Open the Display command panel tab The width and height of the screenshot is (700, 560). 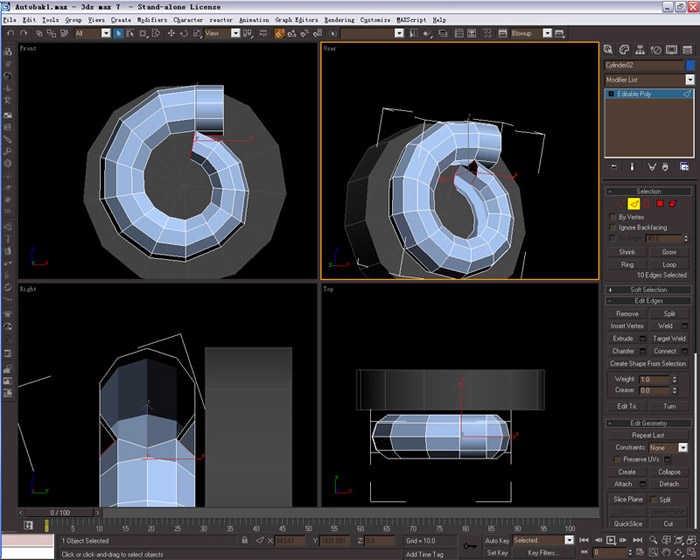pyautogui.click(x=671, y=50)
